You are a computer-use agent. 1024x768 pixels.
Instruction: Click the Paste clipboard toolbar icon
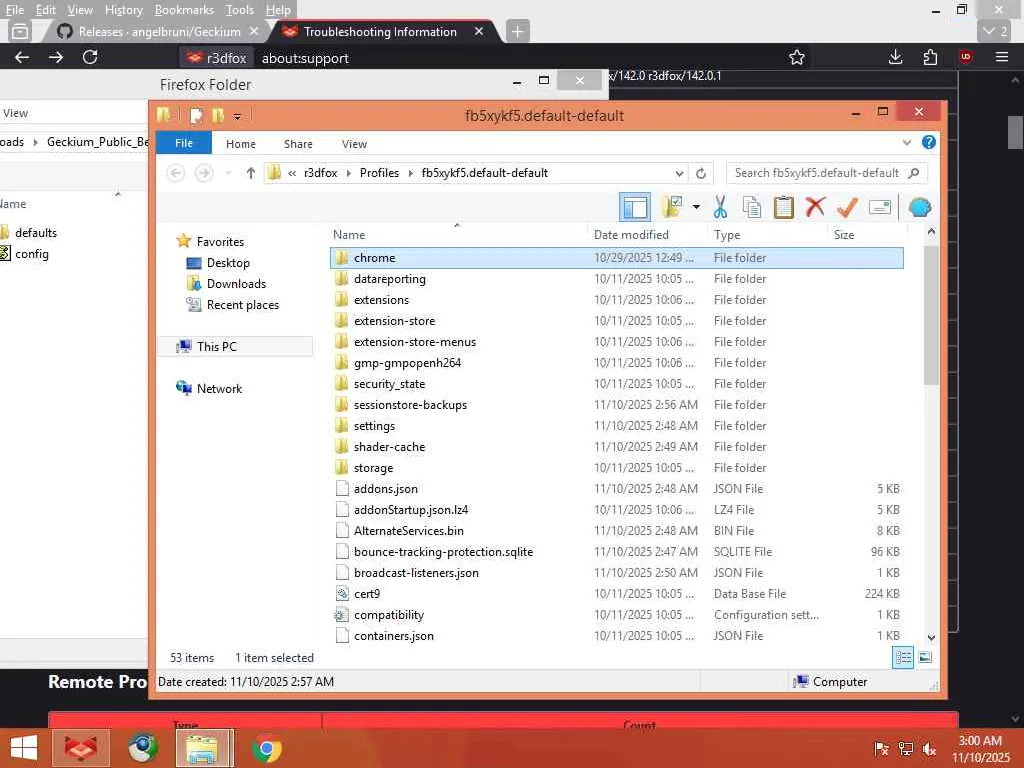[x=783, y=207]
